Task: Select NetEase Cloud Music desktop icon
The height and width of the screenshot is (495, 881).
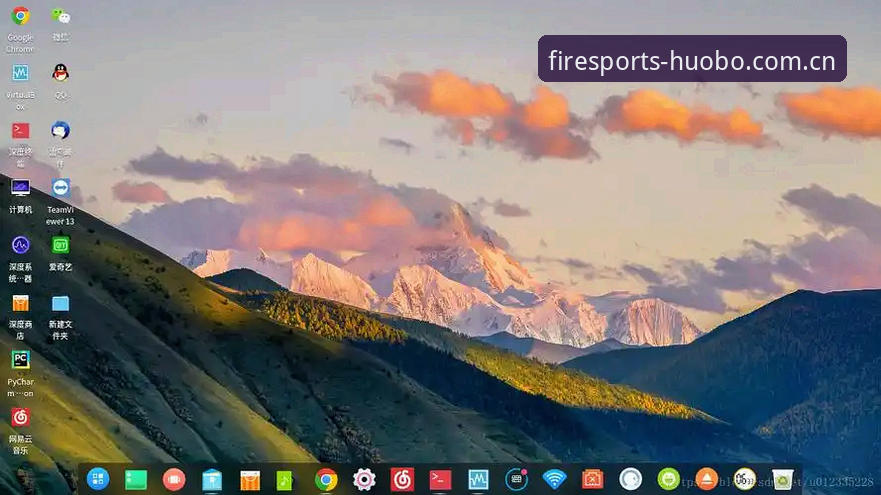Action: click(20, 417)
